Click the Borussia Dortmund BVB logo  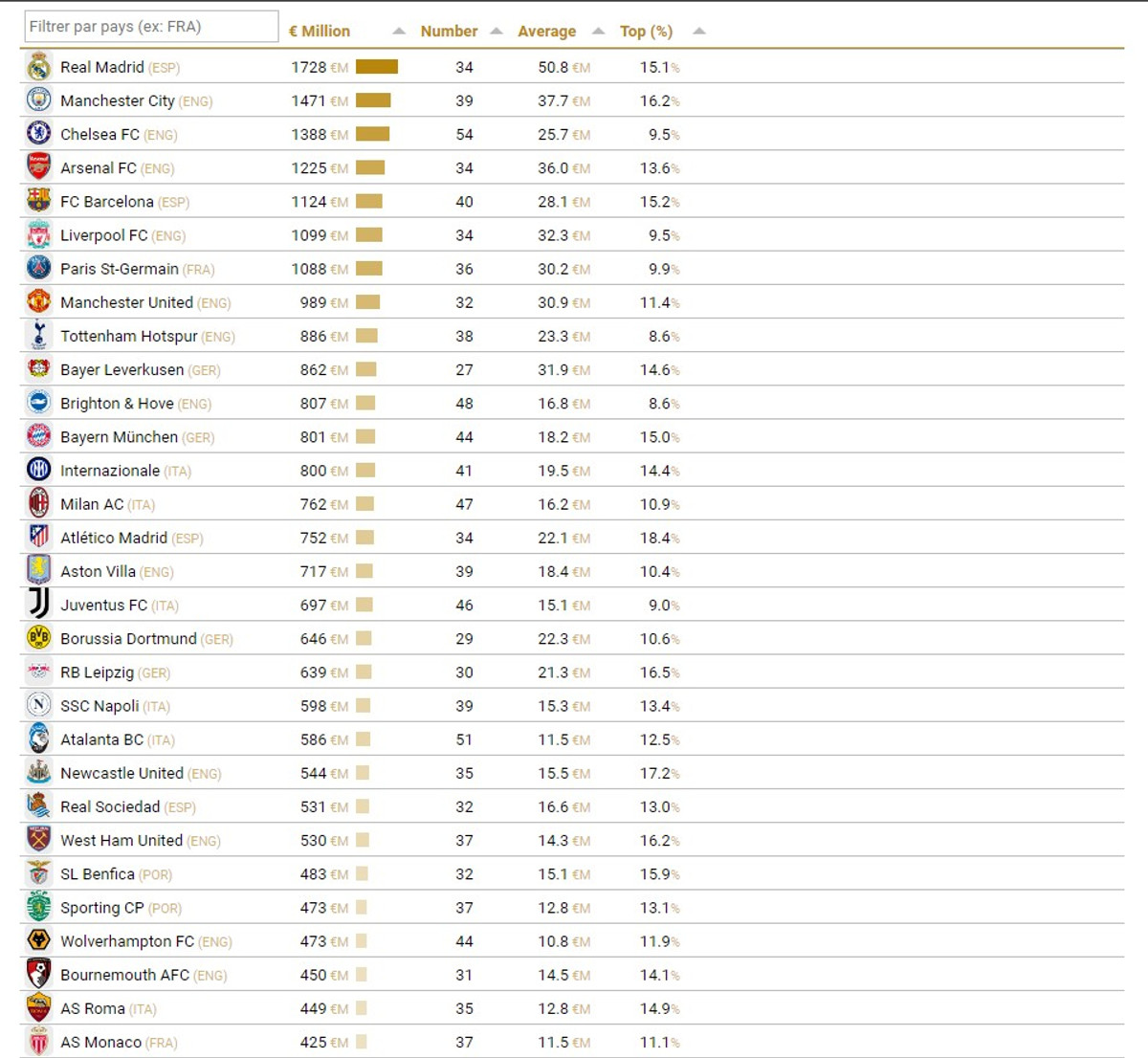(38, 638)
